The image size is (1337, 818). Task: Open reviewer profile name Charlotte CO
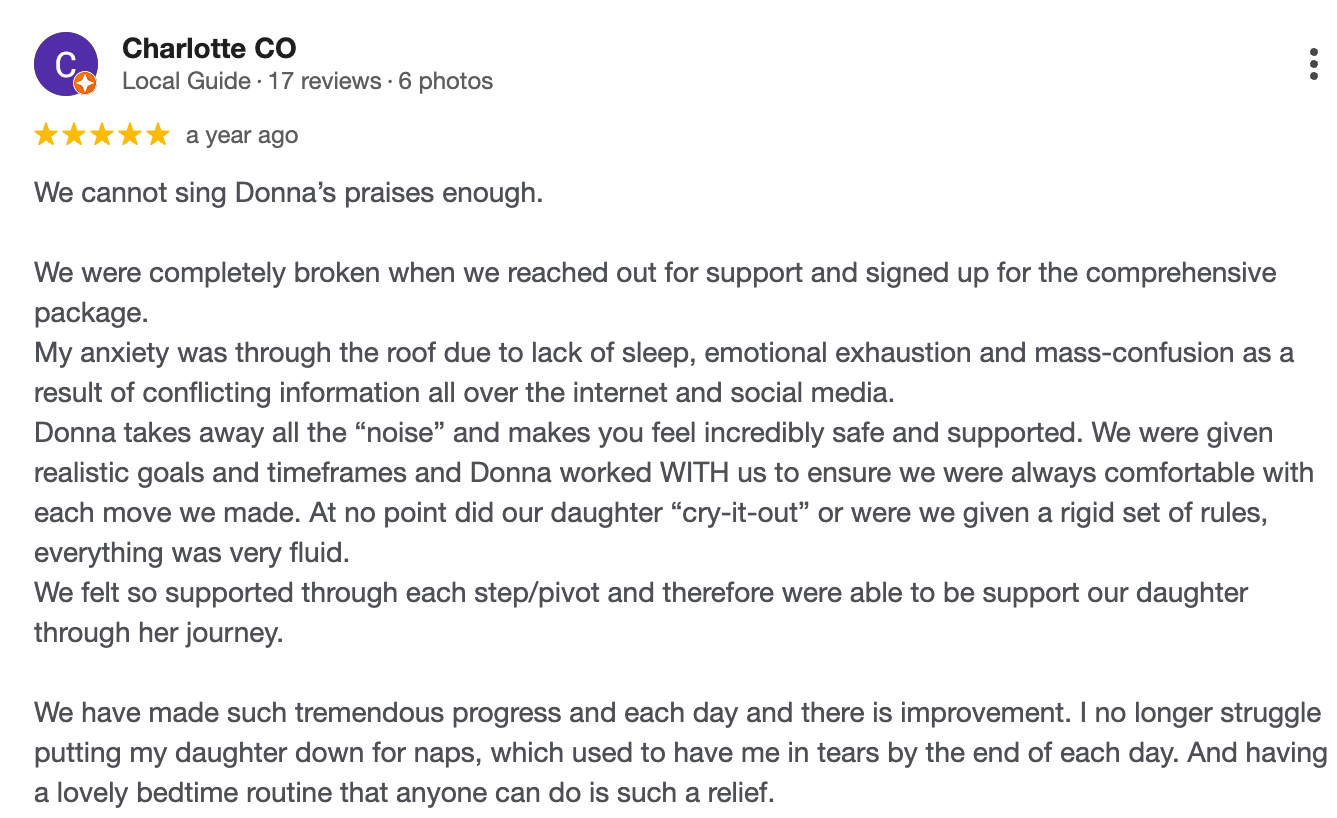point(209,48)
